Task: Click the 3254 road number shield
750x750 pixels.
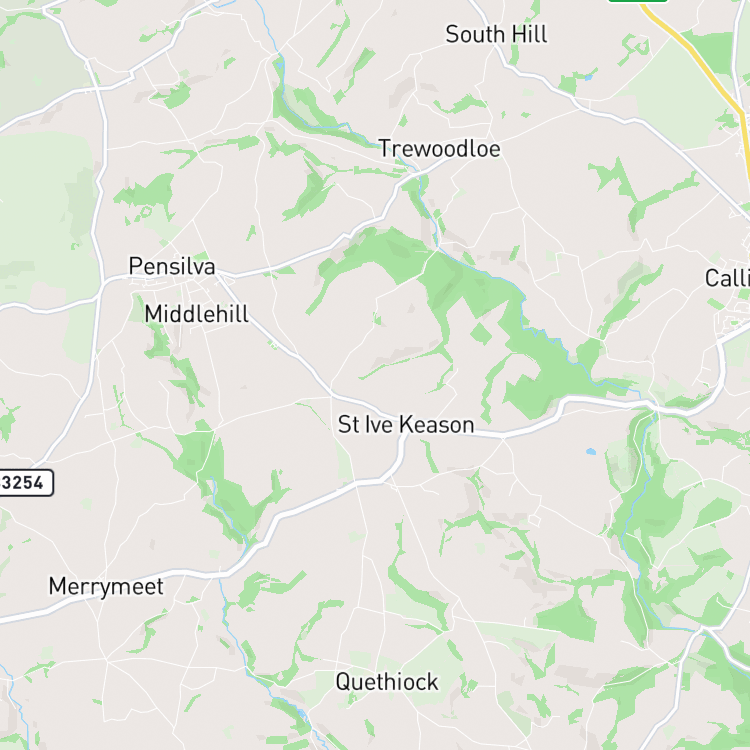Action: tap(25, 483)
